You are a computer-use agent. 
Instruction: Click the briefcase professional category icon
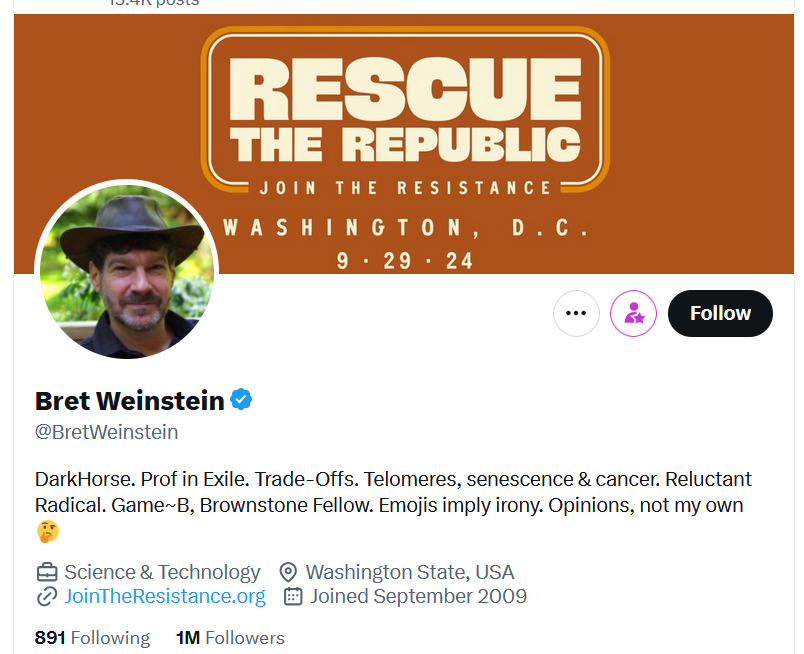[46, 573]
